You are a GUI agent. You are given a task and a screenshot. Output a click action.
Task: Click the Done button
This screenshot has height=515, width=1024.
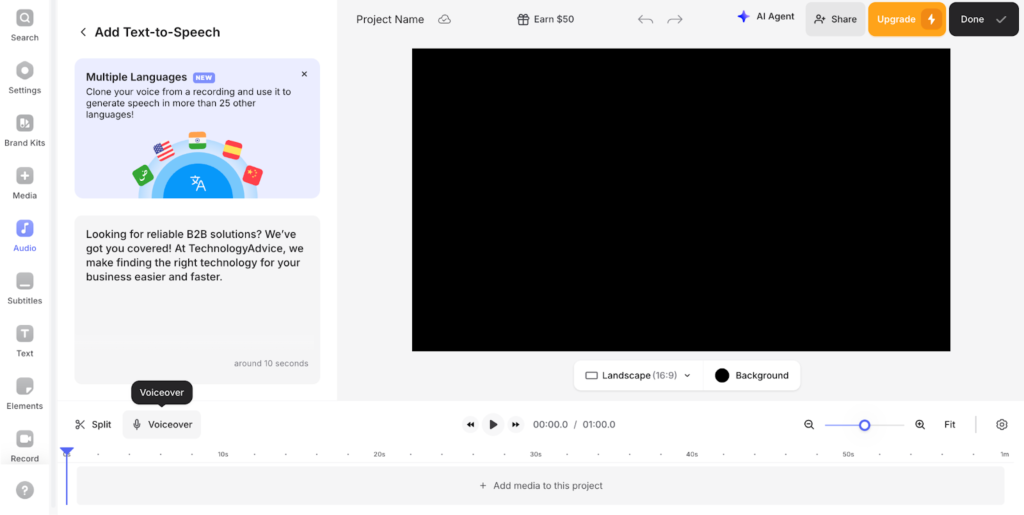point(983,20)
